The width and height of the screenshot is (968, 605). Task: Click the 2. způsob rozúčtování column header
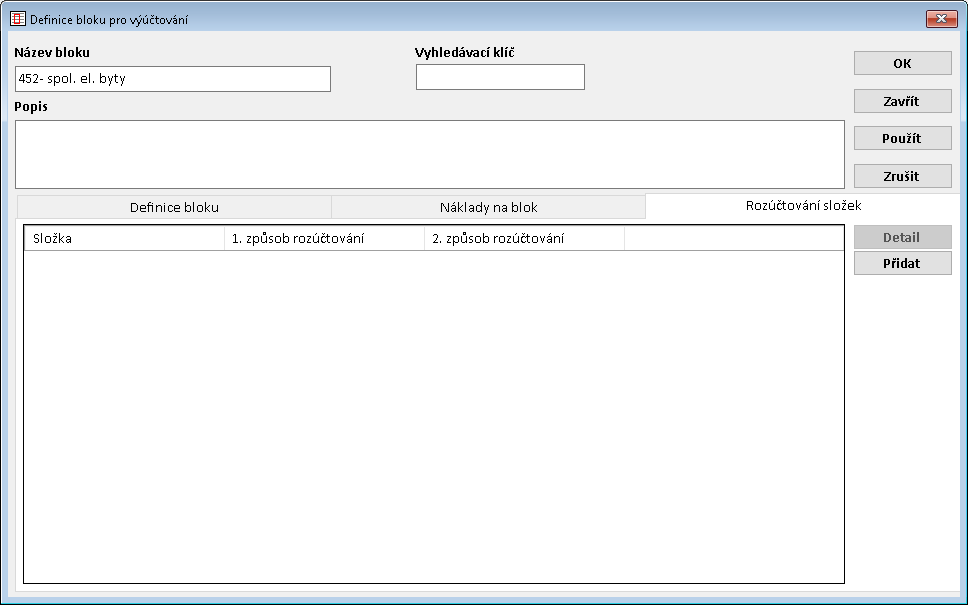[524, 238]
